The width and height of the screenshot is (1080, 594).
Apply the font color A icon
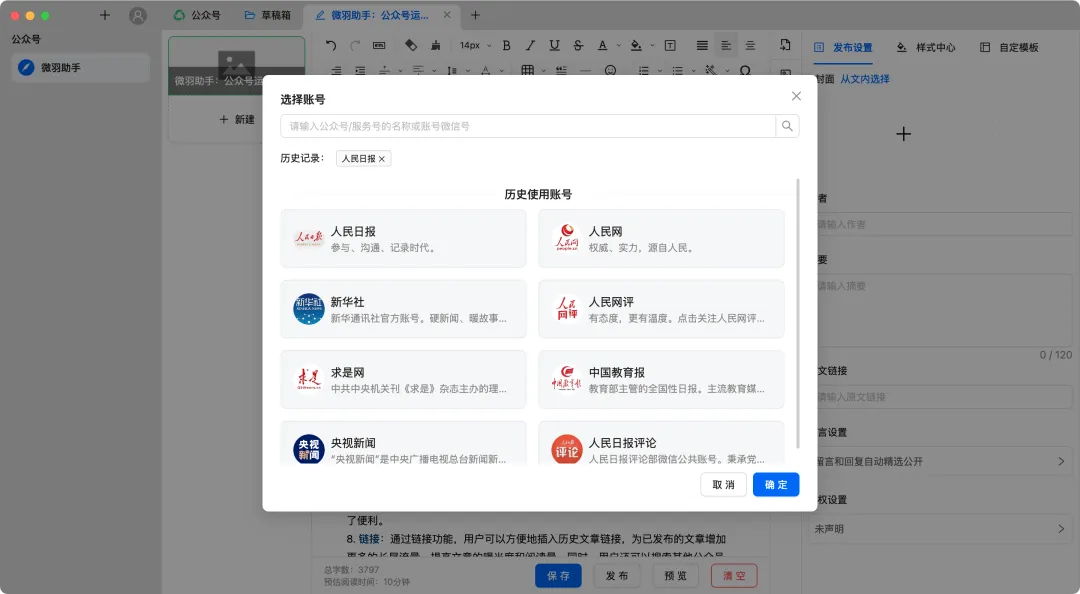pyautogui.click(x=603, y=45)
